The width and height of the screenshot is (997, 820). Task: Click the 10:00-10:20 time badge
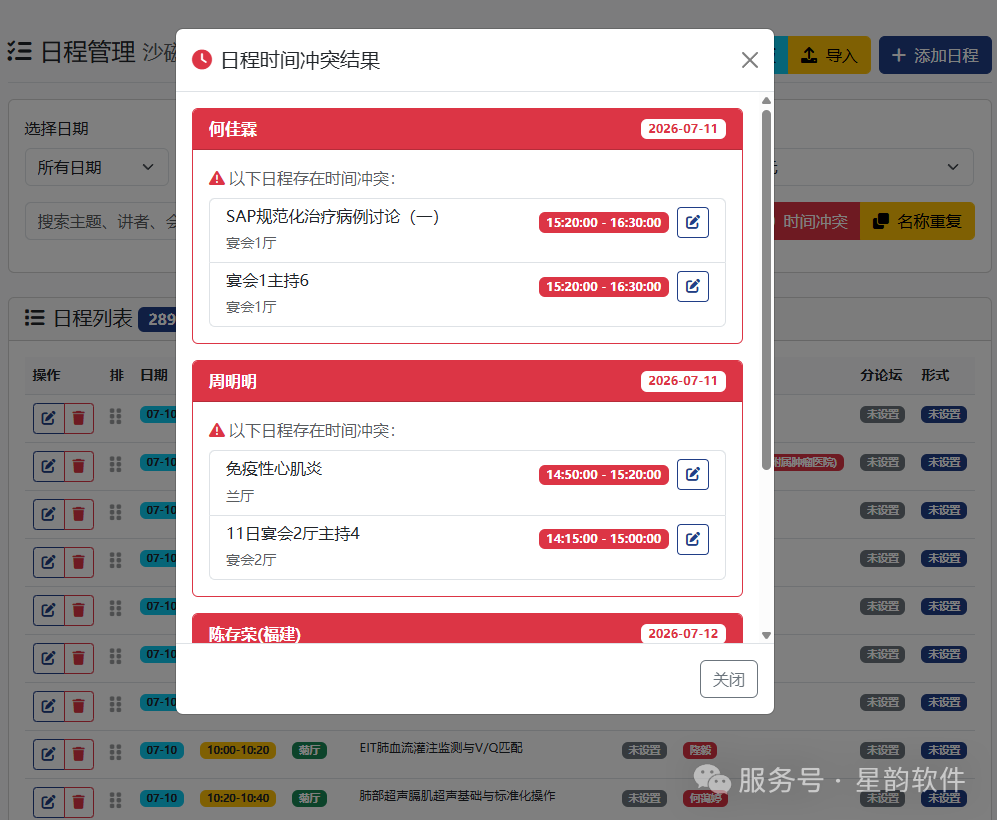point(238,750)
